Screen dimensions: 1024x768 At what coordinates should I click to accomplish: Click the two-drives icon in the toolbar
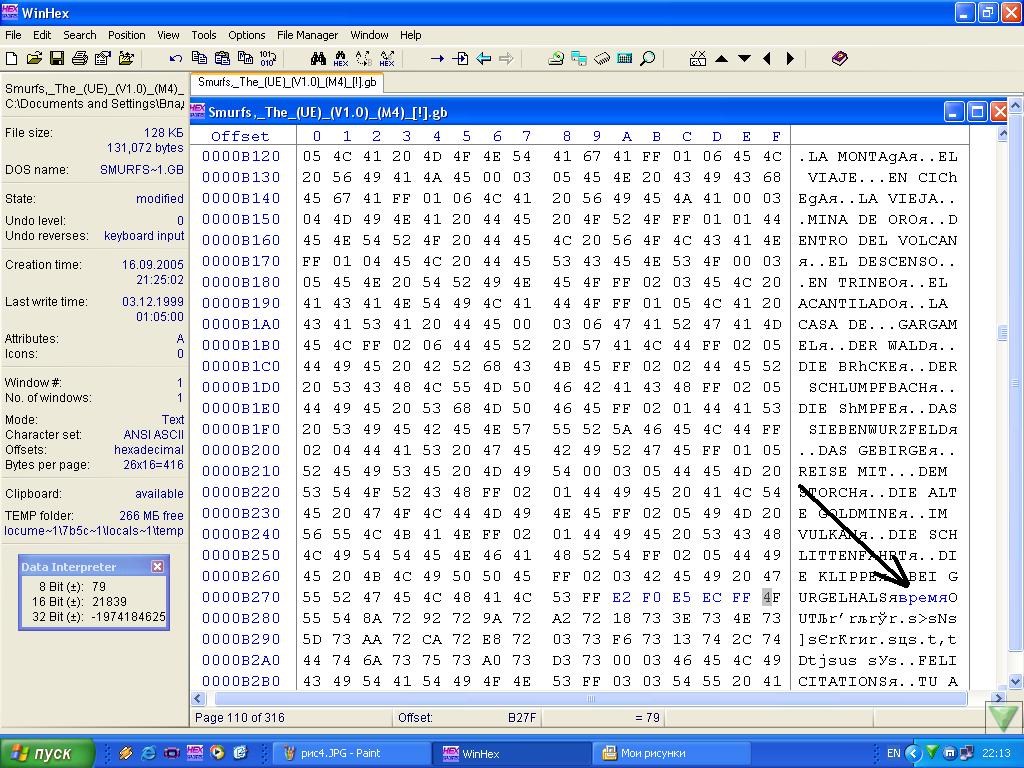(x=579, y=59)
